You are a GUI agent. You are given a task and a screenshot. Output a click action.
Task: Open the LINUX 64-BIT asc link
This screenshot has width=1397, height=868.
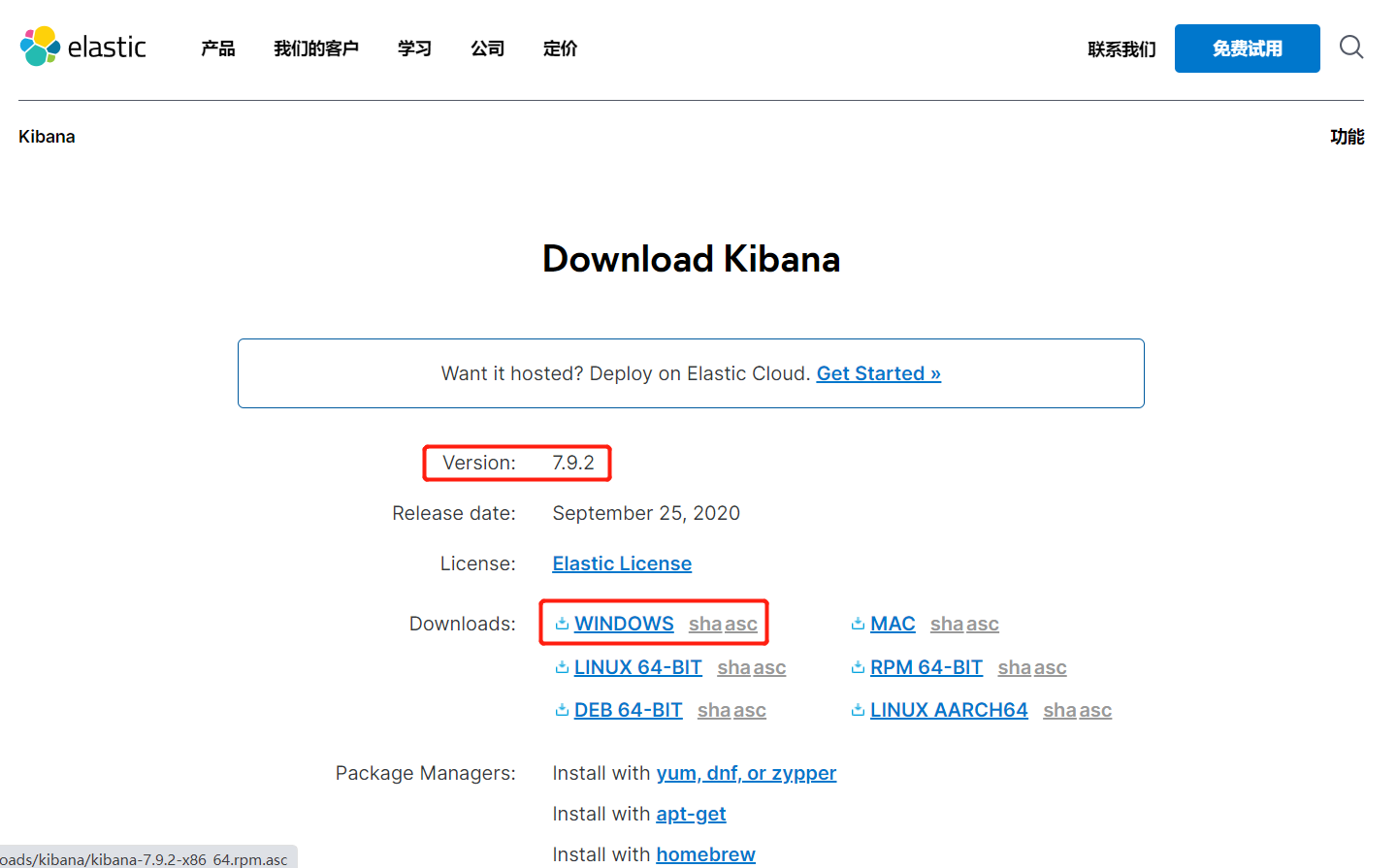(x=770, y=668)
